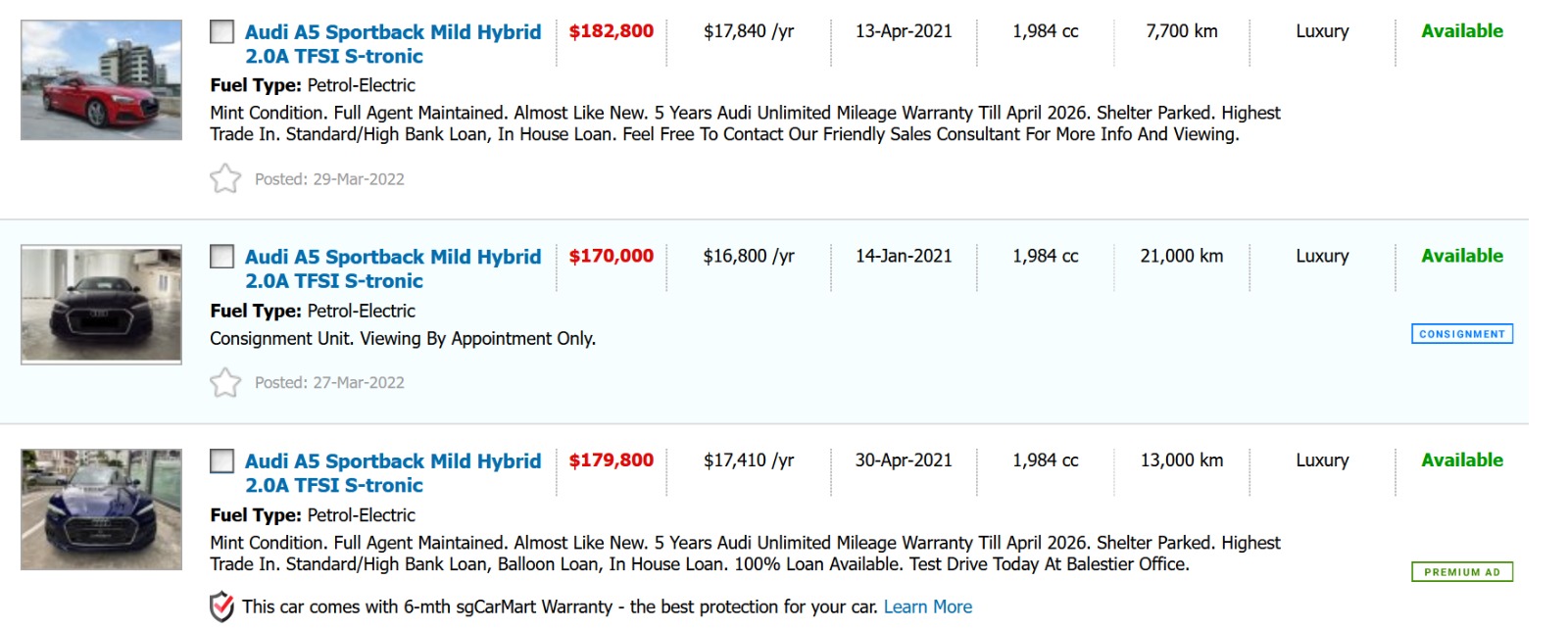Open the black Audi A5 photo thumbnail
This screenshot has width=1568, height=629.
pos(102,305)
